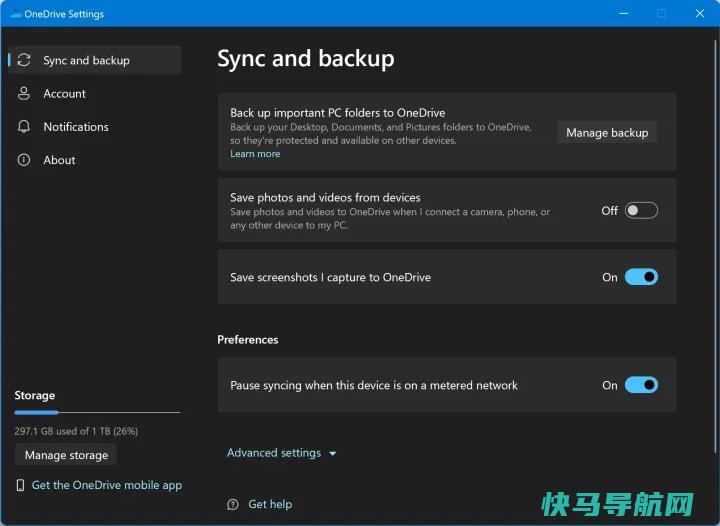720x526 pixels.
Task: Click the OneDrive cloud icon in title bar
Action: 16,14
